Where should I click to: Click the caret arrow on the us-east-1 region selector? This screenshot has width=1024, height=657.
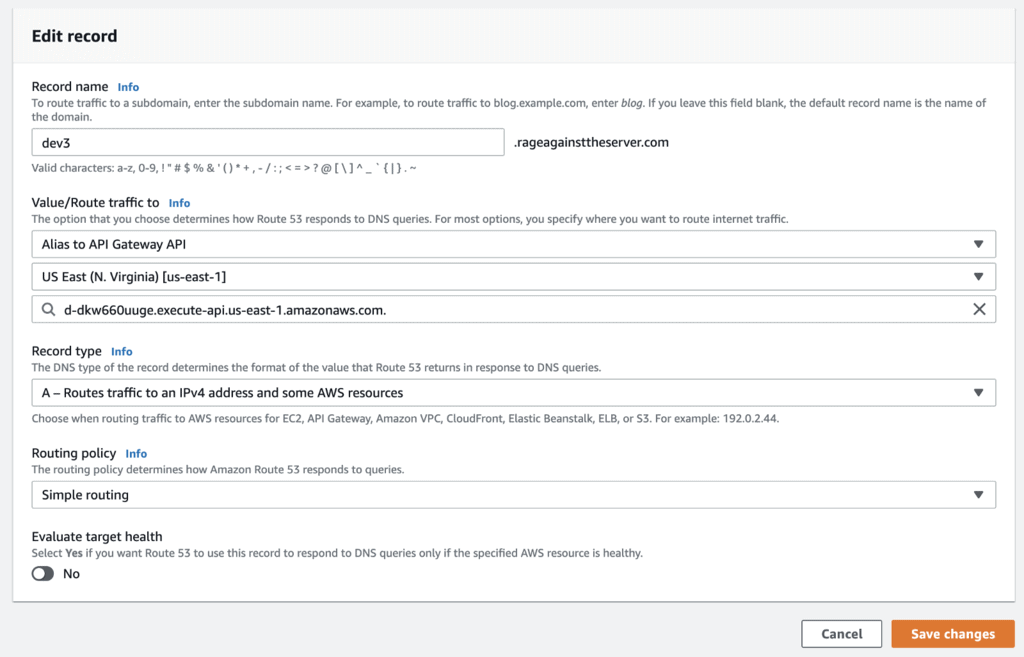(978, 277)
